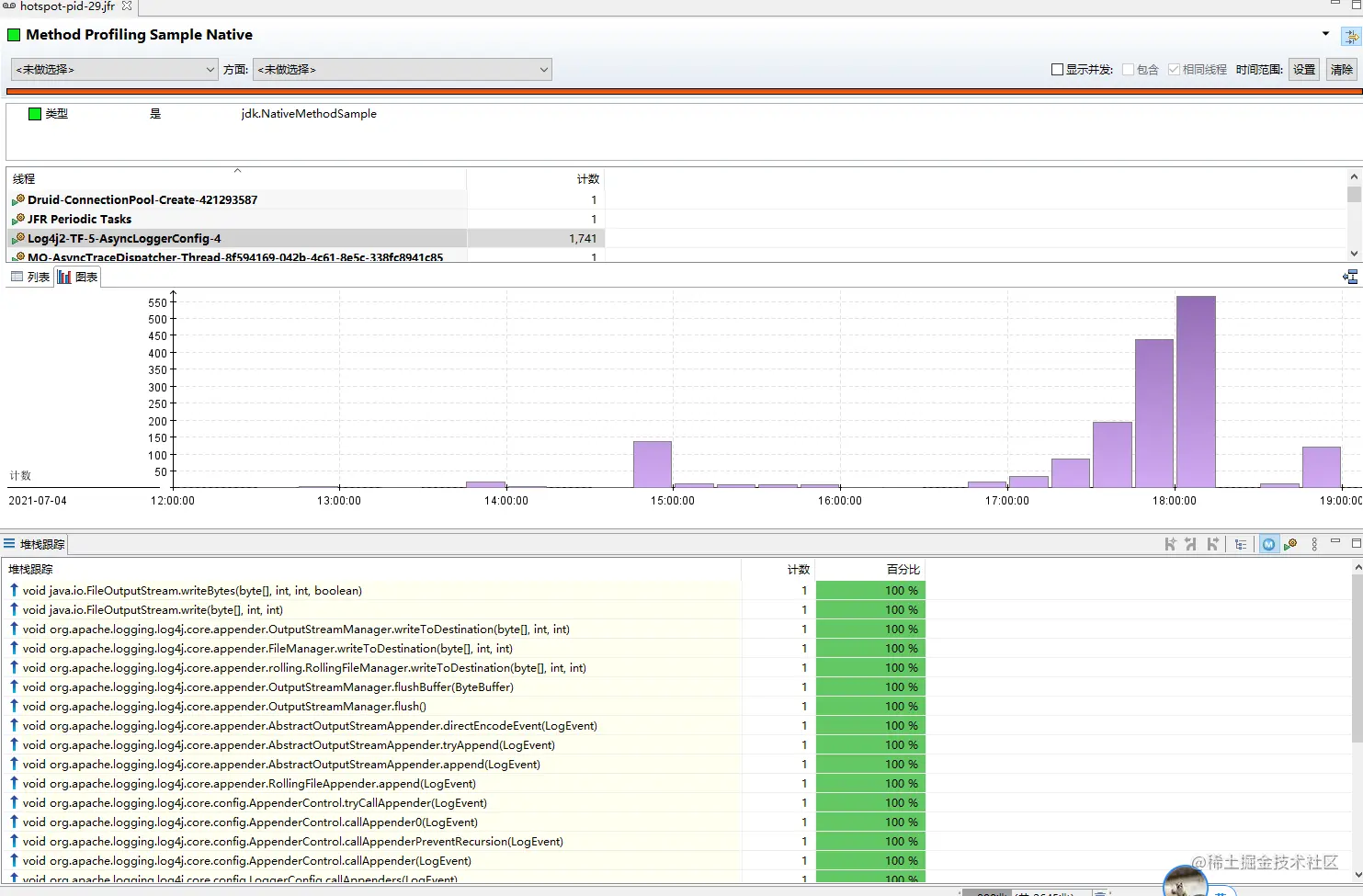Open the three-dot view menu in stack trace panel
Image resolution: width=1363 pixels, height=896 pixels.
(1314, 544)
